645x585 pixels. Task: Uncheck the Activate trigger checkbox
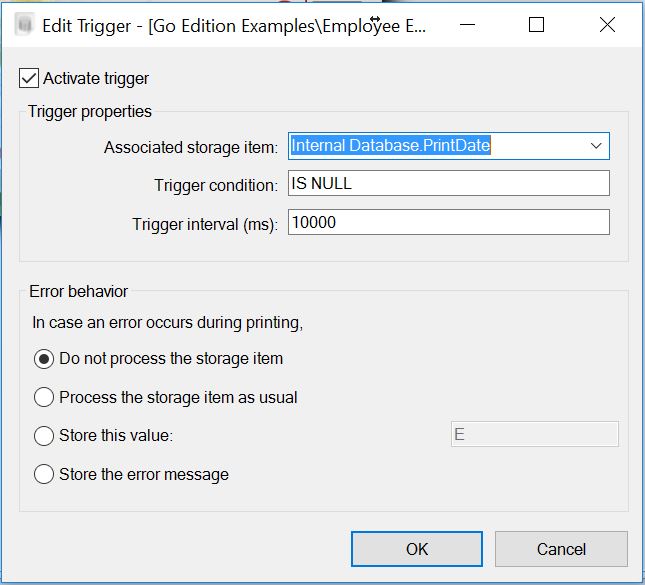pyautogui.click(x=29, y=78)
